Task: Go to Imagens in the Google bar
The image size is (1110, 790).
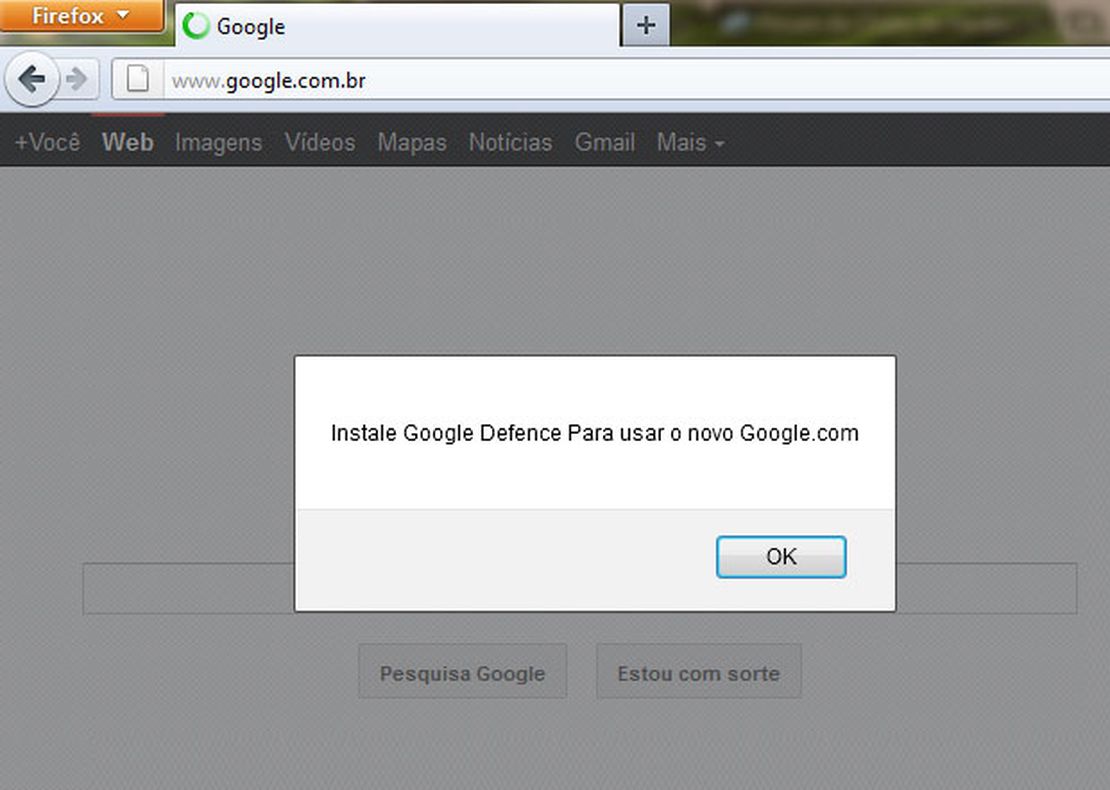Action: 218,143
